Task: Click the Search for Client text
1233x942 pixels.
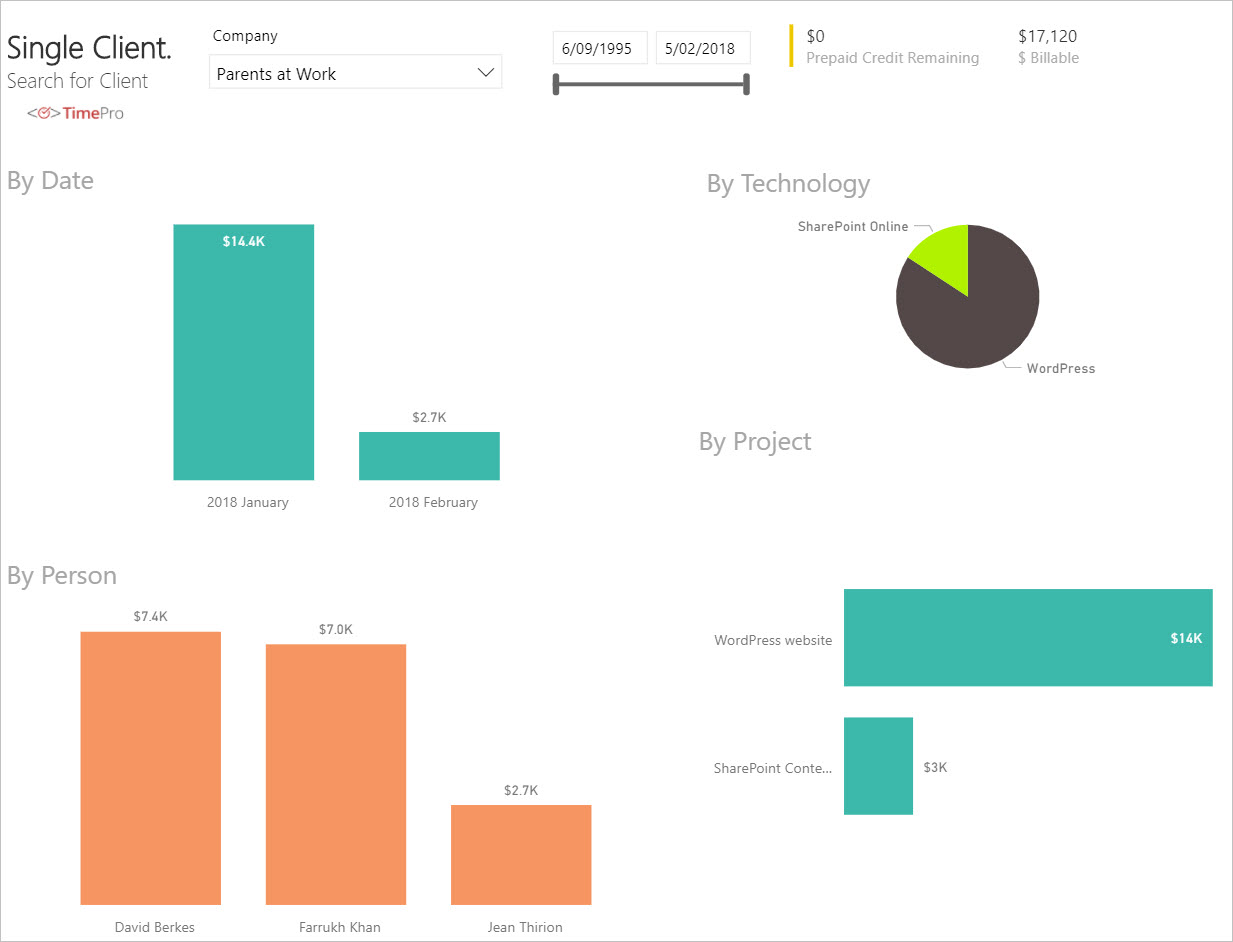Action: 77,81
